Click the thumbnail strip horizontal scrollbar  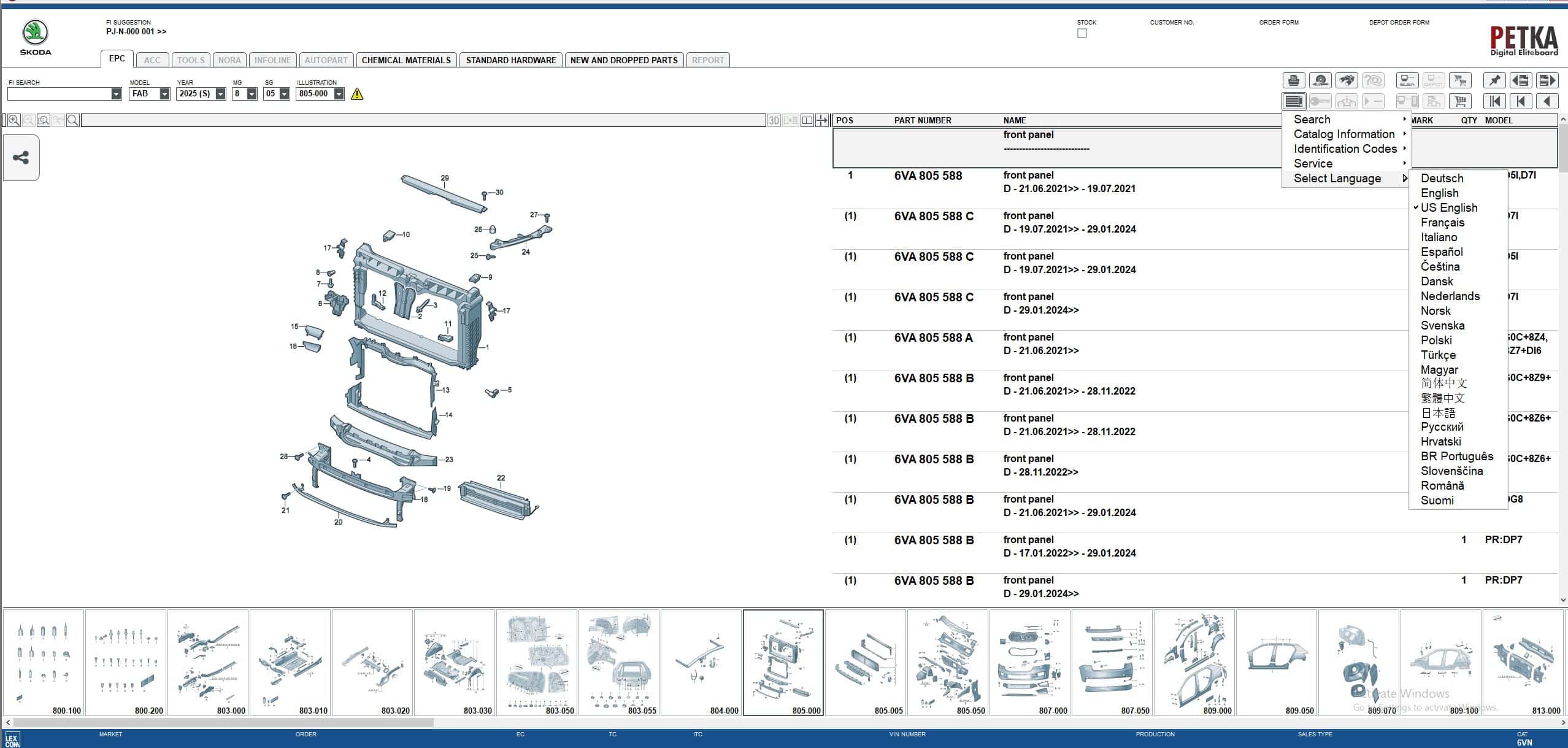224,723
